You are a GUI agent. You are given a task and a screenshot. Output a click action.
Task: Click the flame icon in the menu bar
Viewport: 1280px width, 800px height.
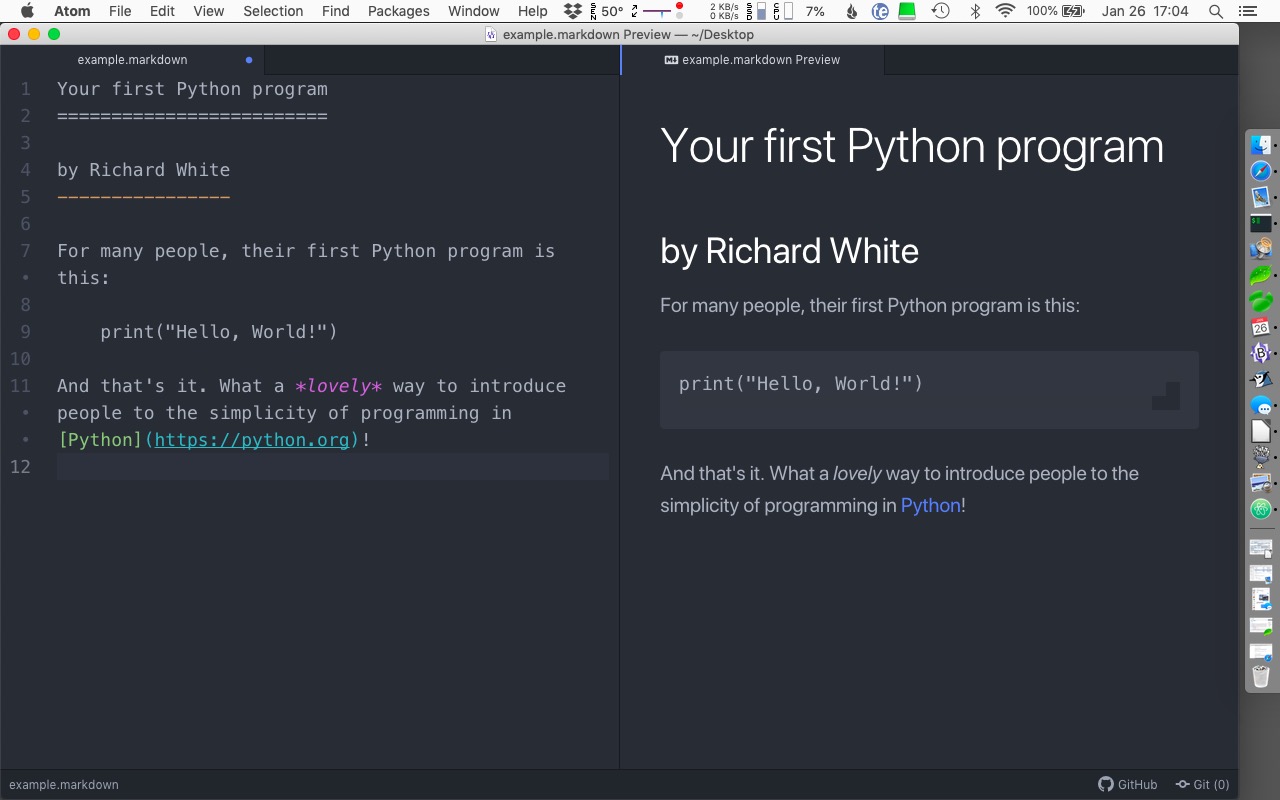[x=852, y=11]
